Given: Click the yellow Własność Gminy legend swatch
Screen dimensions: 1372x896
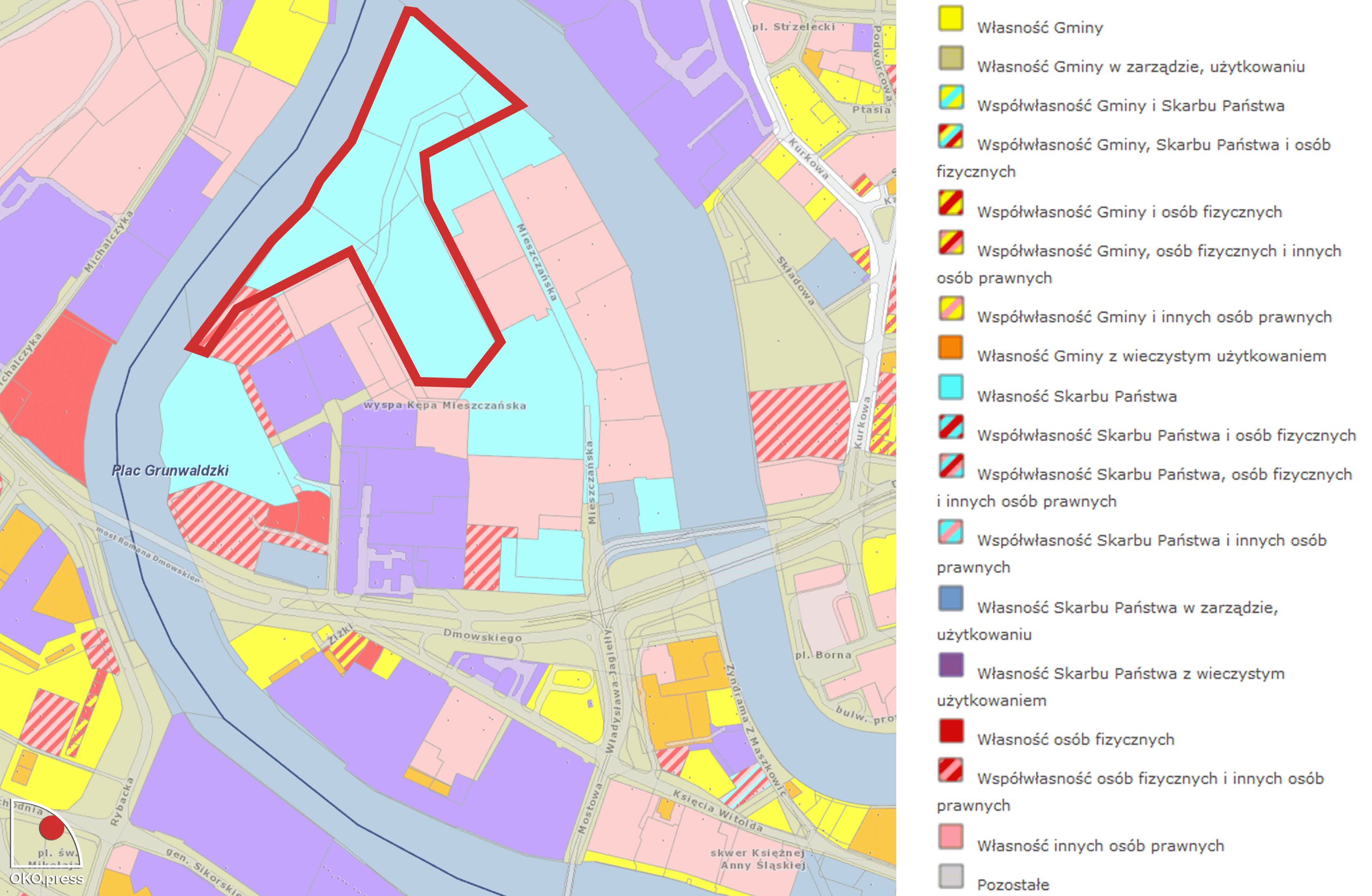Looking at the screenshot, I should point(950,19).
